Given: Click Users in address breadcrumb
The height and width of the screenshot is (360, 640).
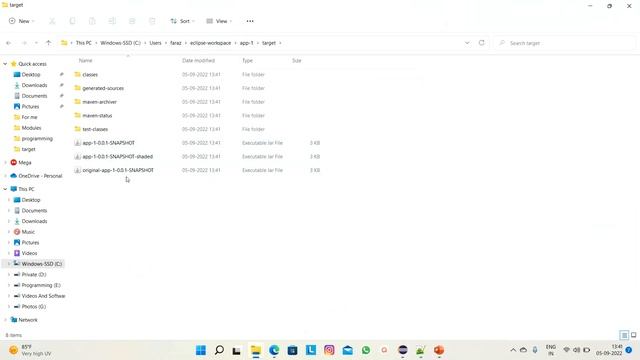Looking at the screenshot, I should [x=156, y=43].
